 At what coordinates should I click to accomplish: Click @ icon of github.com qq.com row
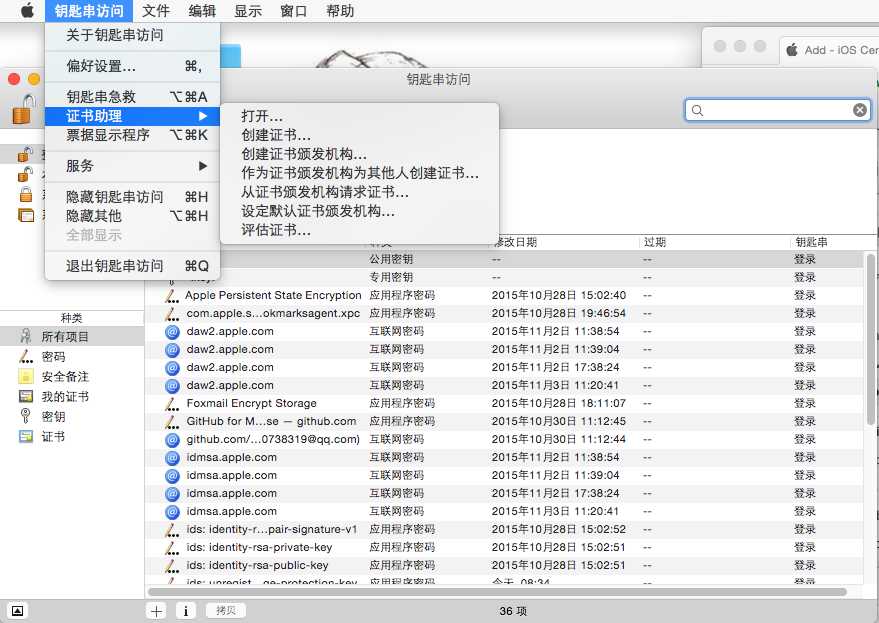(x=172, y=440)
